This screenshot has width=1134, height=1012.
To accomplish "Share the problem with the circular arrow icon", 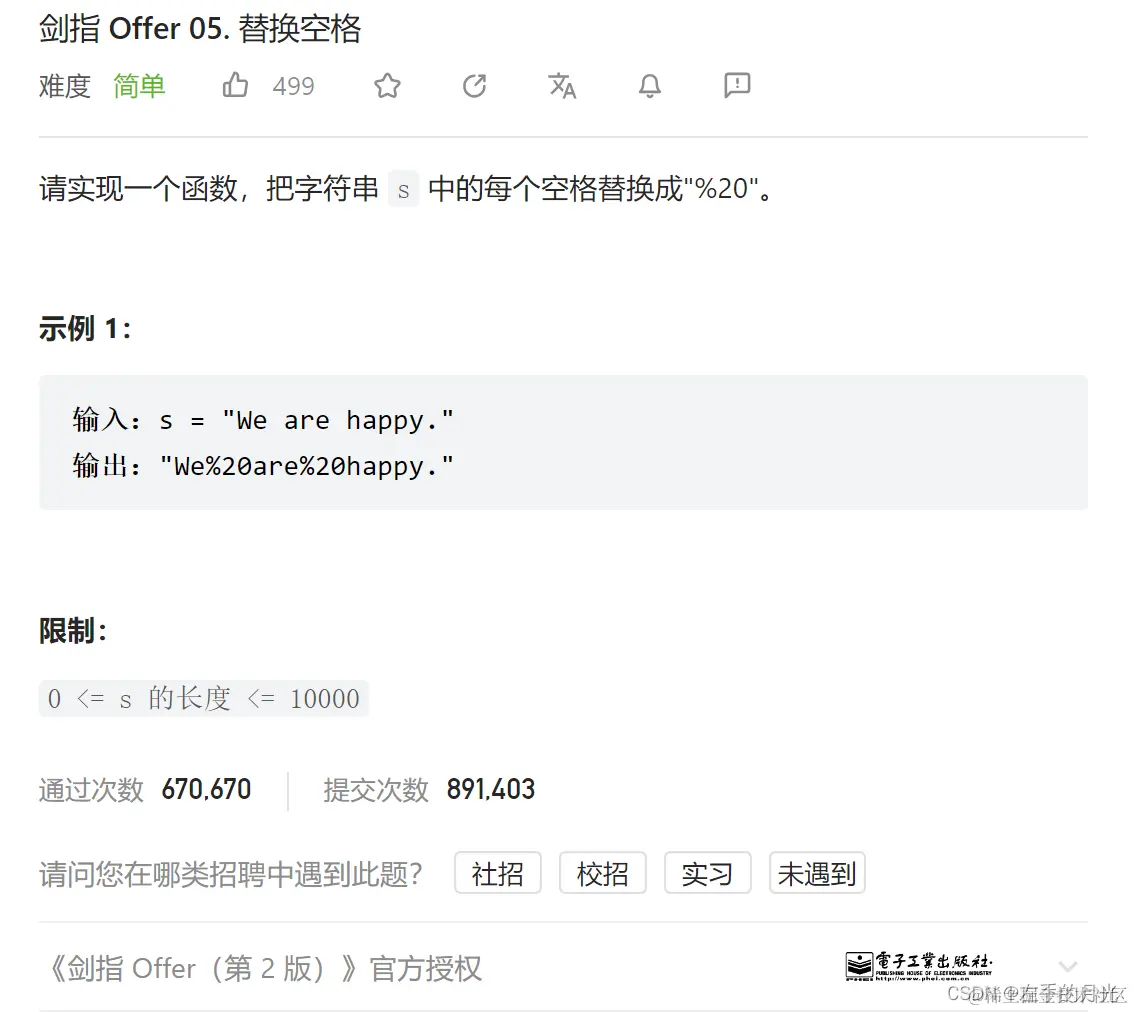I will pos(474,85).
